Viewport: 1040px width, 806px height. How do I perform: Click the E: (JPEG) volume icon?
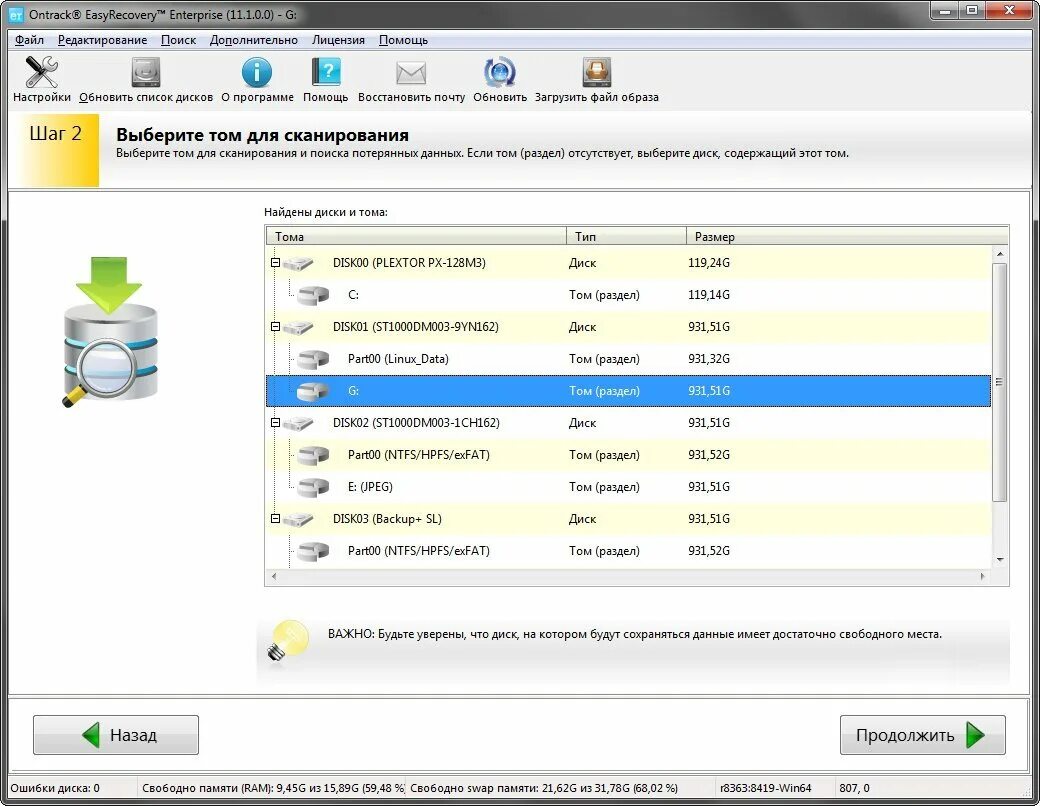tap(313, 488)
